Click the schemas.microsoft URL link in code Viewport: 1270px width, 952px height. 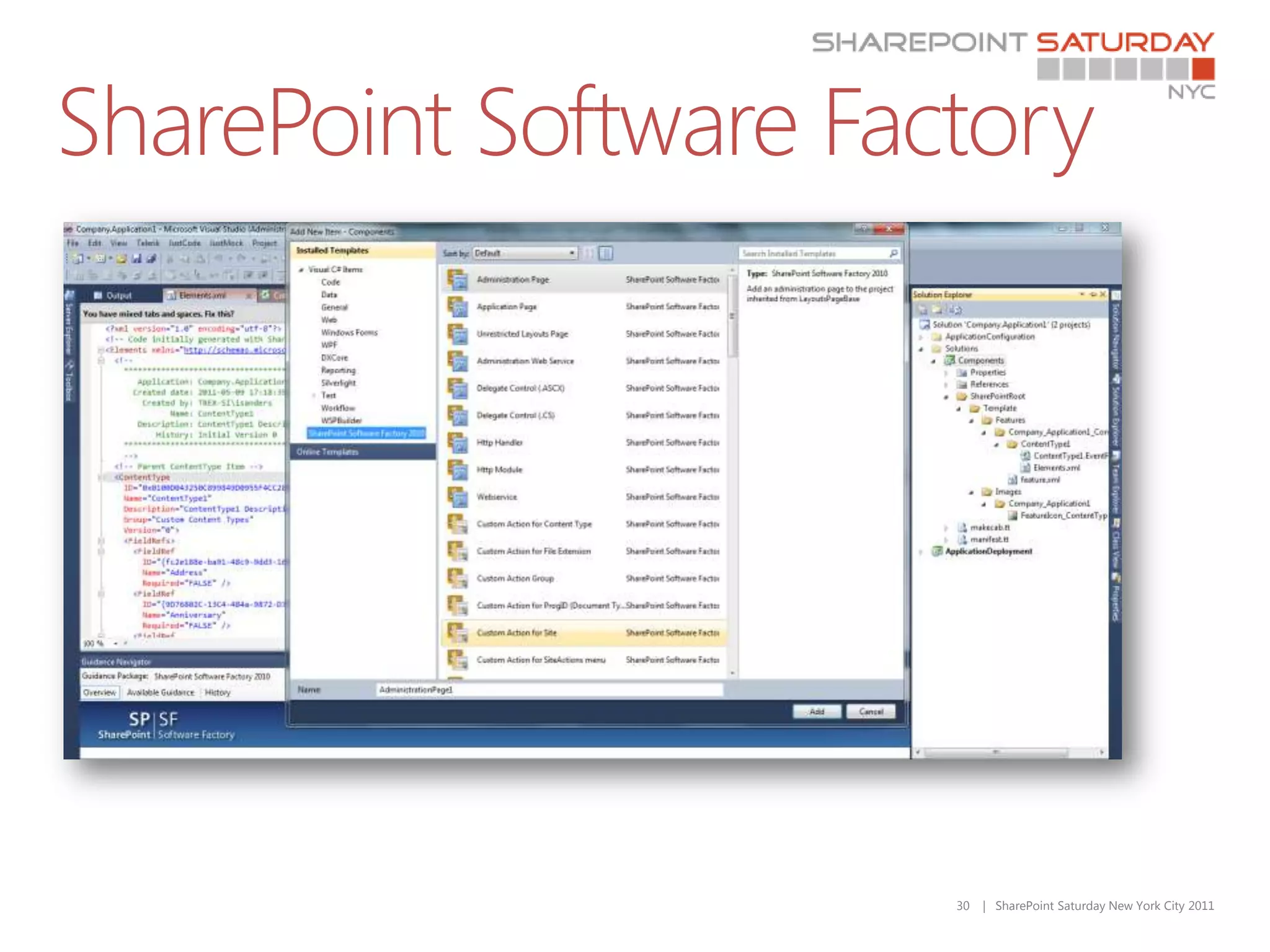point(234,350)
